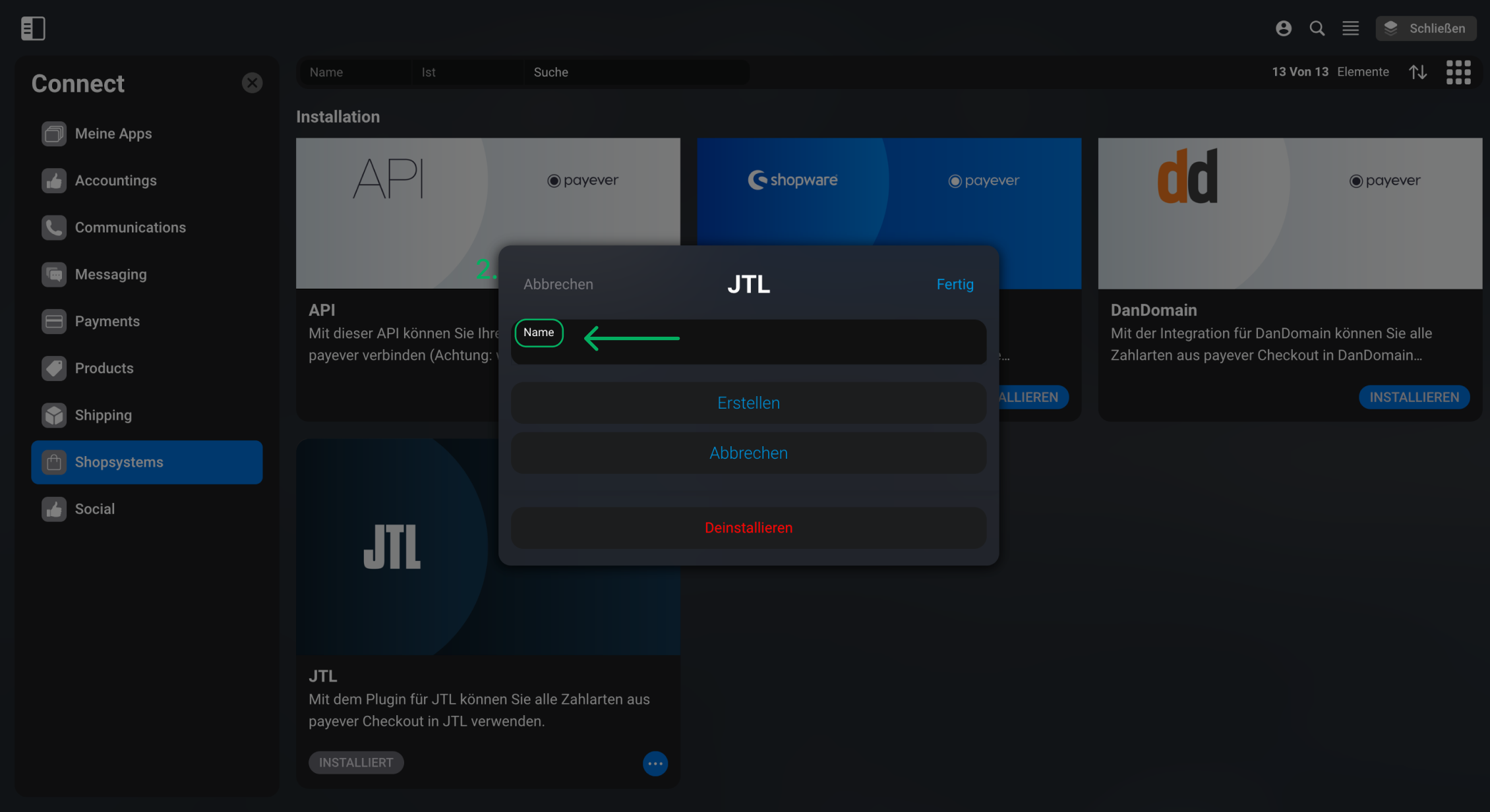Click the DanDomain card title
The image size is (1490, 812).
[x=1153, y=310]
